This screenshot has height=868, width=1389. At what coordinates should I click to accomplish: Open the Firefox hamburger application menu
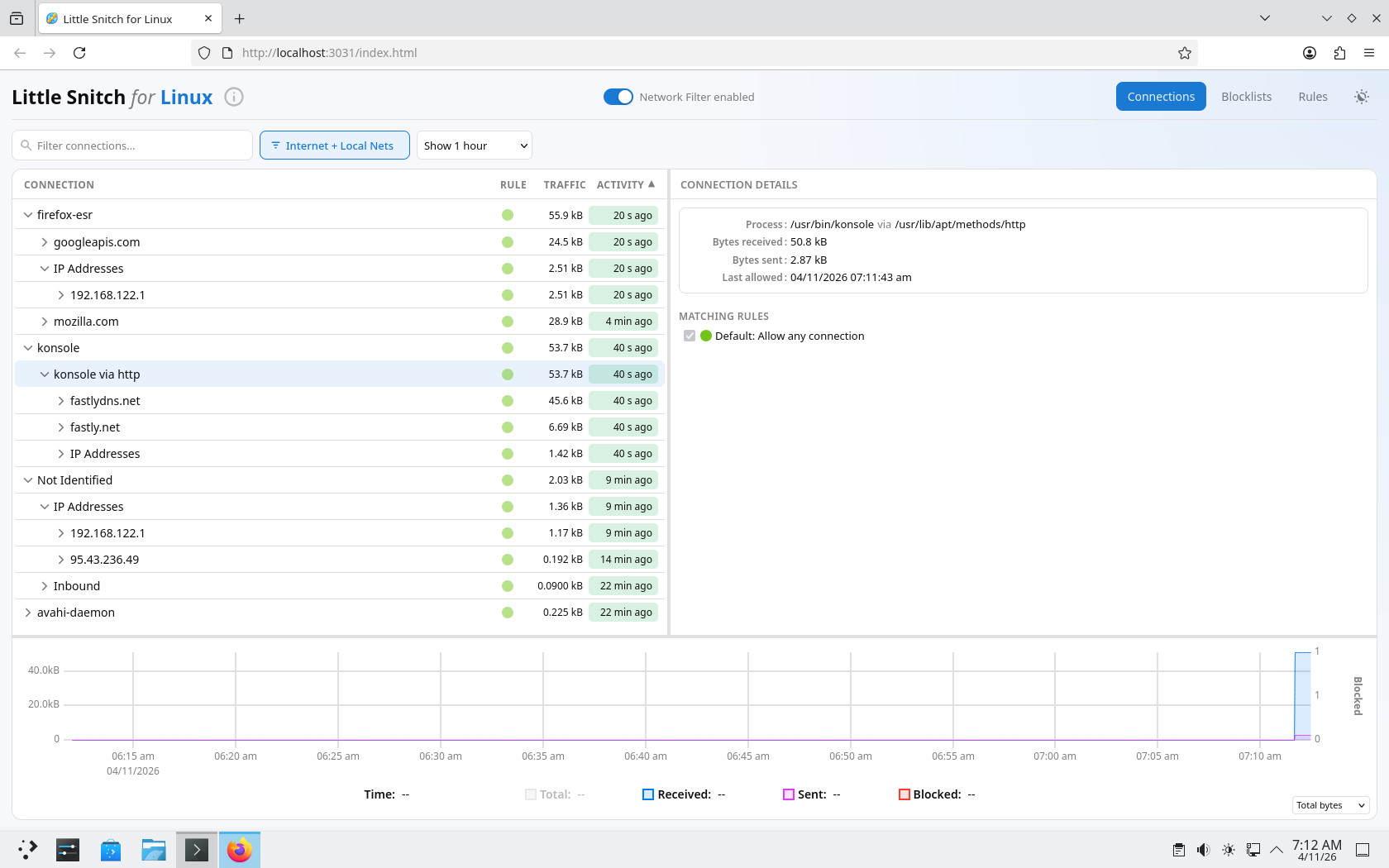(x=1369, y=53)
